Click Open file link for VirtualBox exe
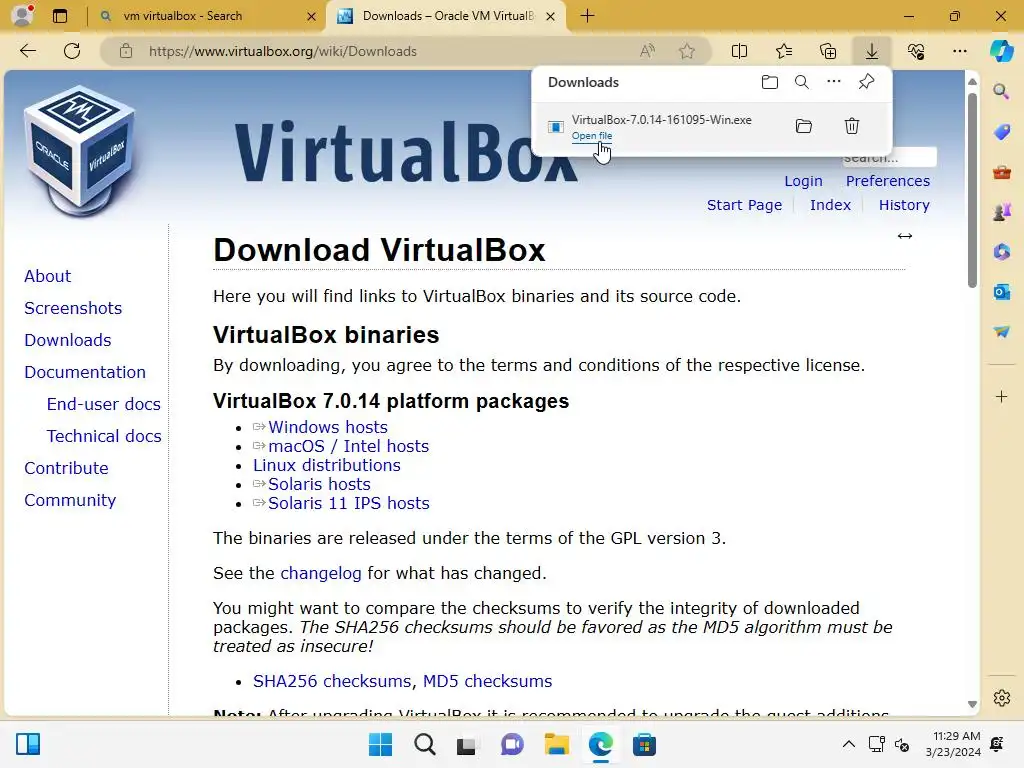1024x768 pixels. point(592,136)
